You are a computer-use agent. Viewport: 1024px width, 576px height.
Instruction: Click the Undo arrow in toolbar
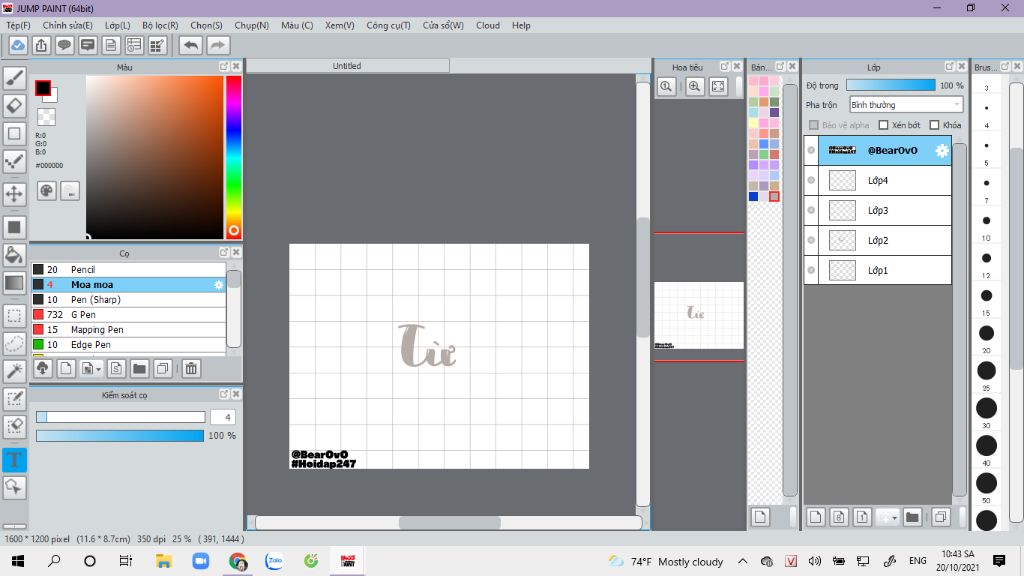(x=191, y=45)
